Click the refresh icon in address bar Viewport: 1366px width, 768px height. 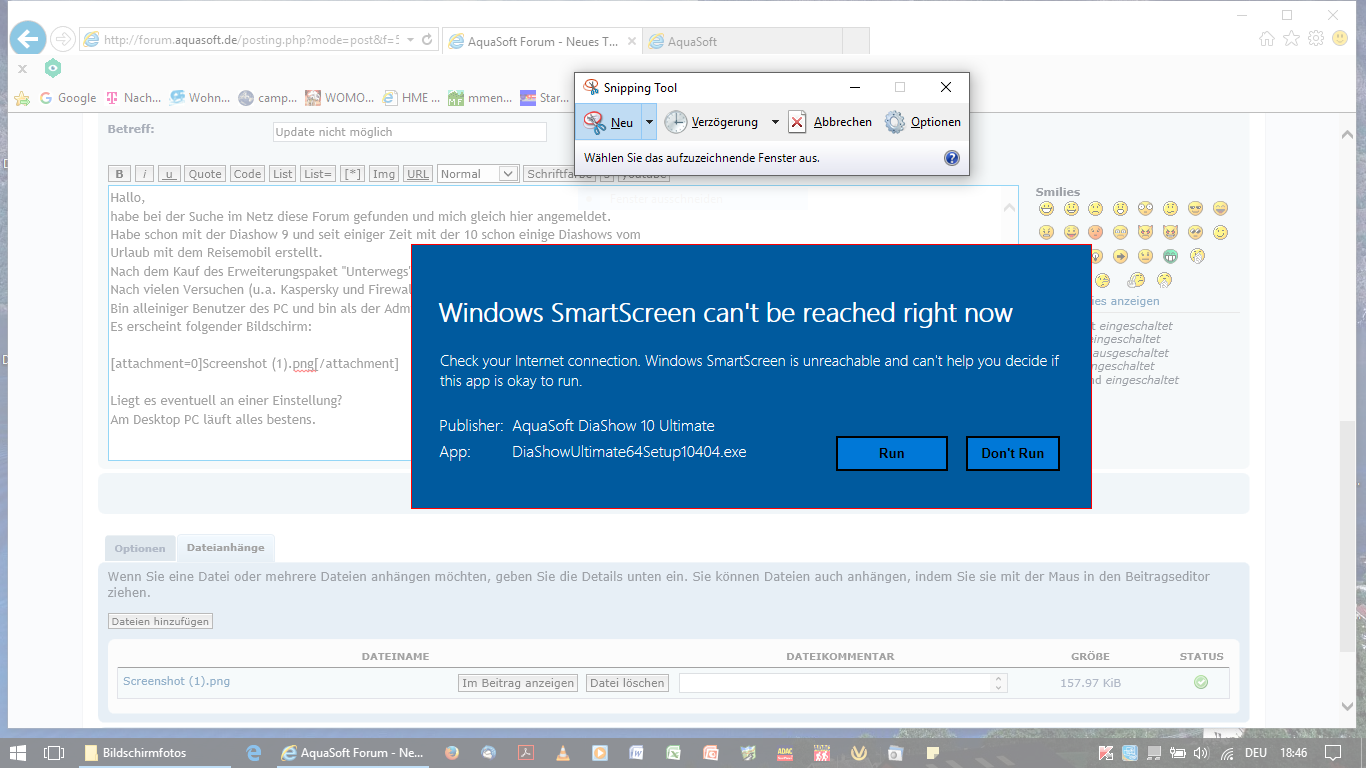click(427, 40)
